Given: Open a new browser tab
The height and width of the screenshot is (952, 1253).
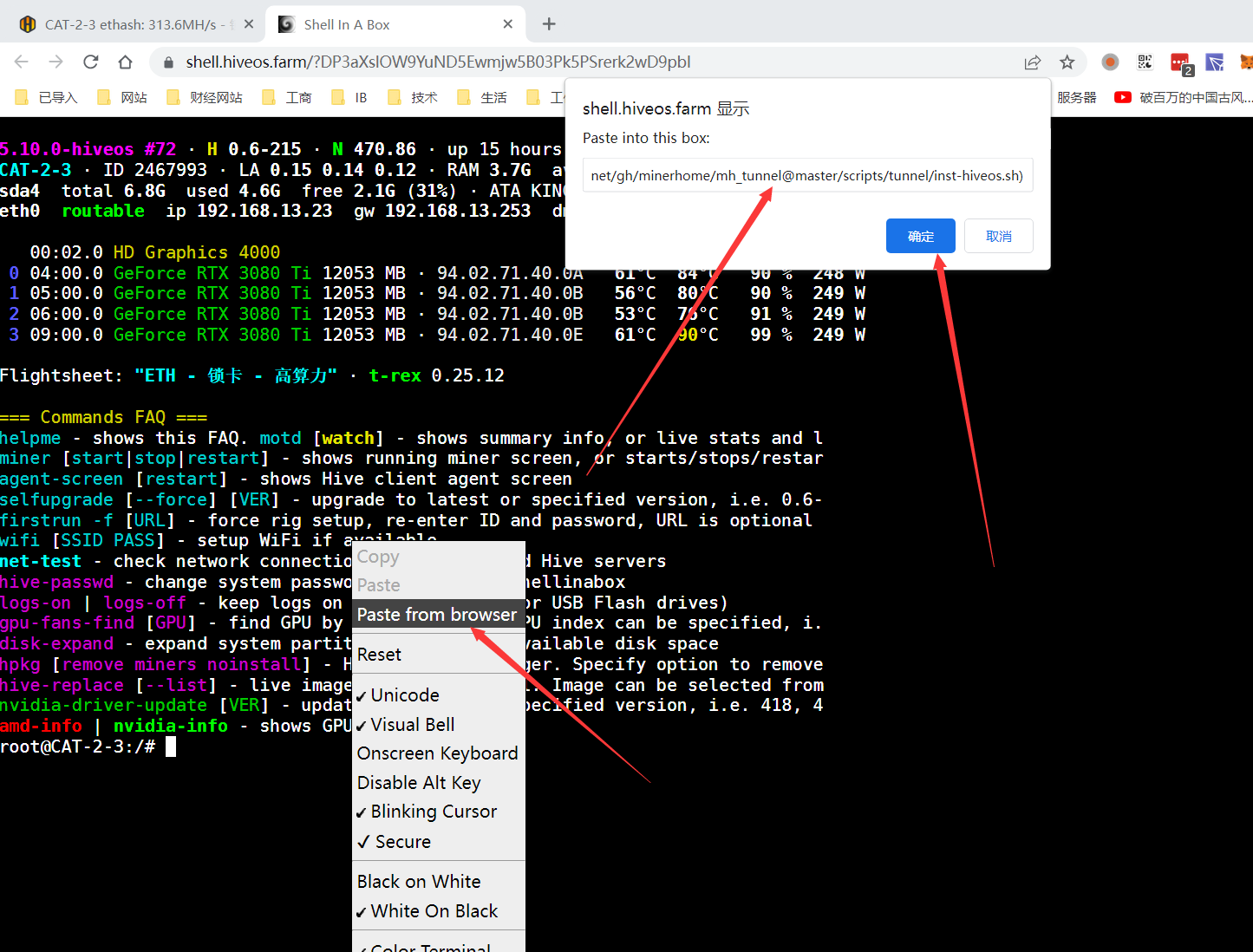Looking at the screenshot, I should click(549, 24).
